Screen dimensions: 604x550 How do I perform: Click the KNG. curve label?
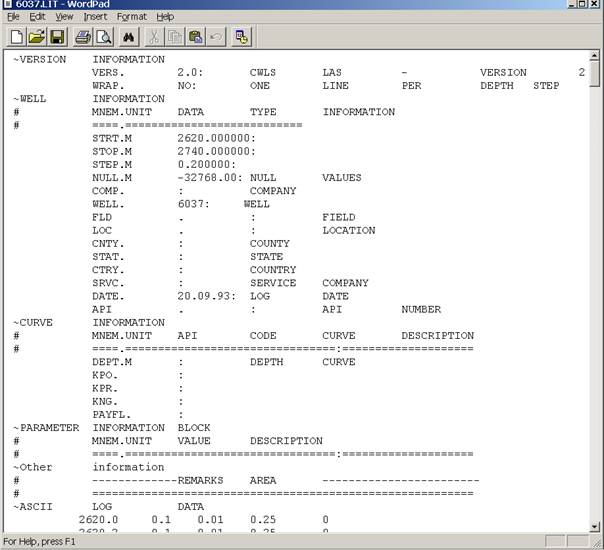coord(105,401)
